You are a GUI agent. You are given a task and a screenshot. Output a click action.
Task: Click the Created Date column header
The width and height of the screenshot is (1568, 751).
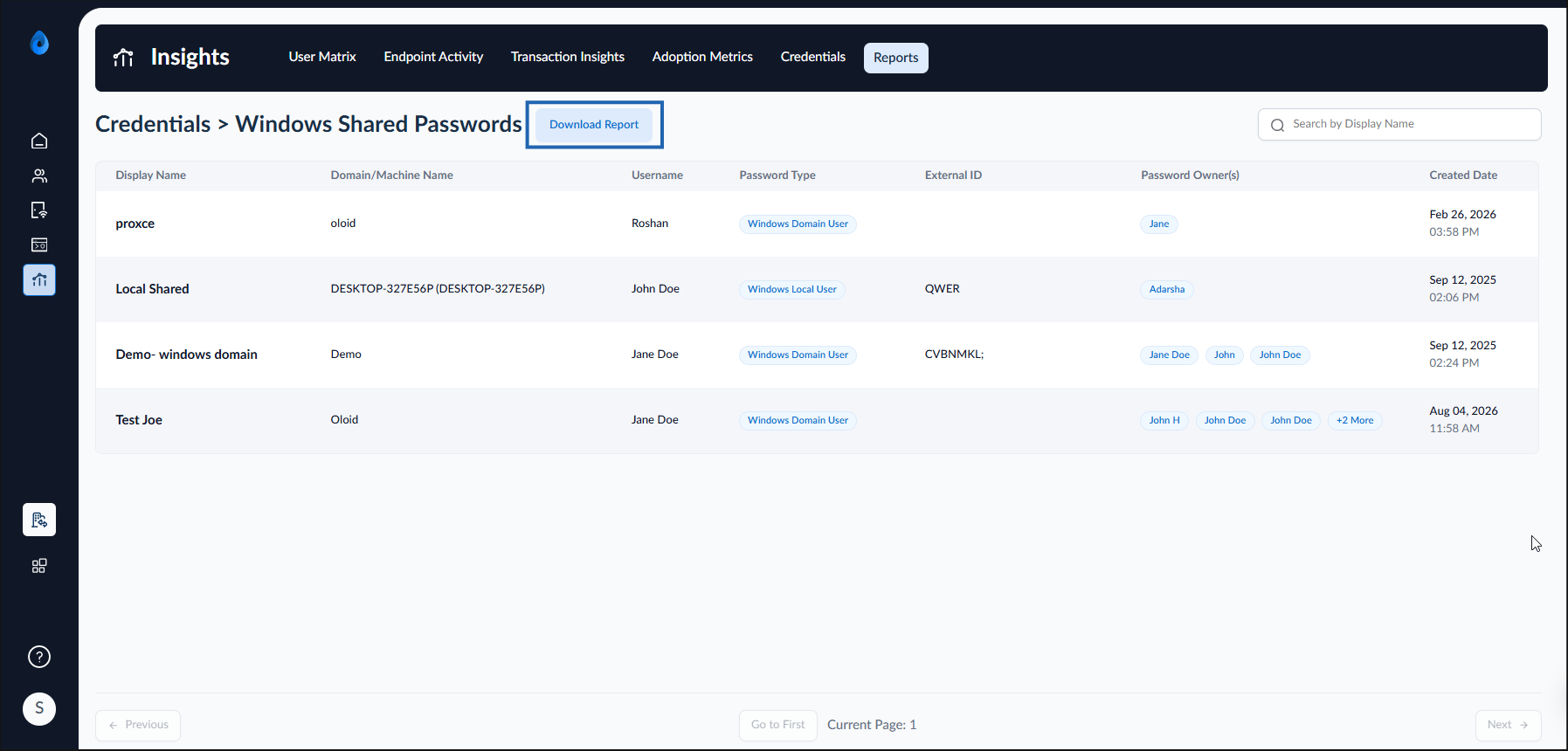1463,176
